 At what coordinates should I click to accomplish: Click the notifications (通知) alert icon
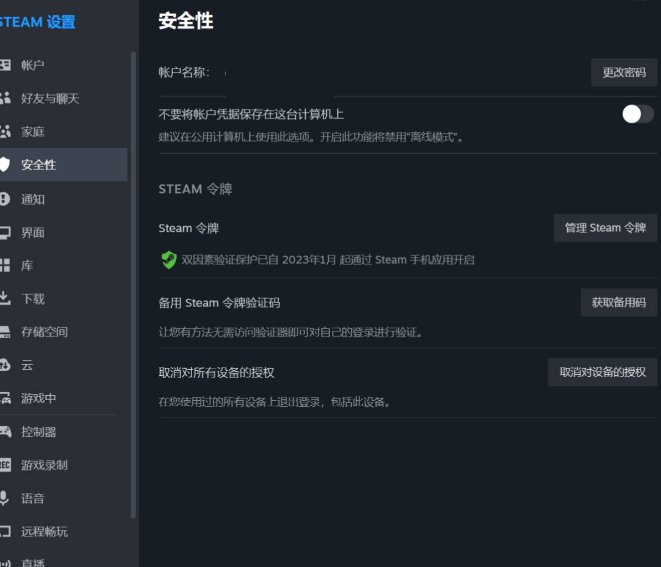tap(5, 199)
